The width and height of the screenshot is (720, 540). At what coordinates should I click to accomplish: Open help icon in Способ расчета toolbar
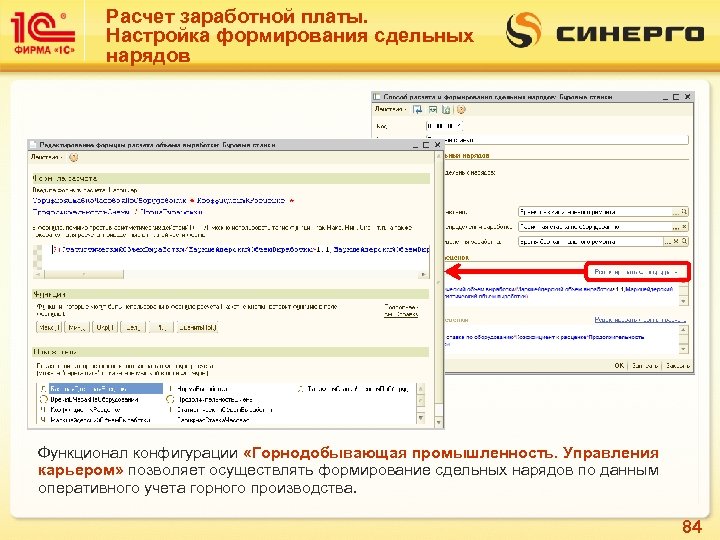(461, 110)
